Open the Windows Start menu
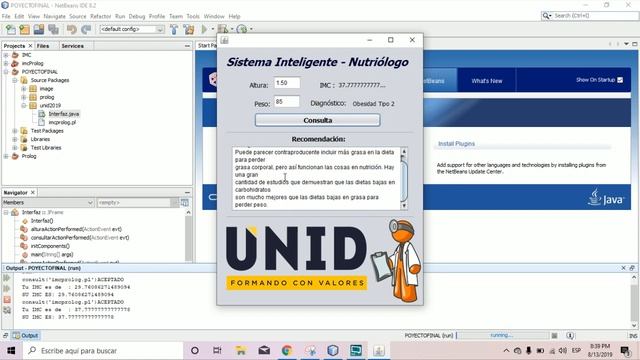Viewport: 640px width, 360px height. click(x=11, y=351)
